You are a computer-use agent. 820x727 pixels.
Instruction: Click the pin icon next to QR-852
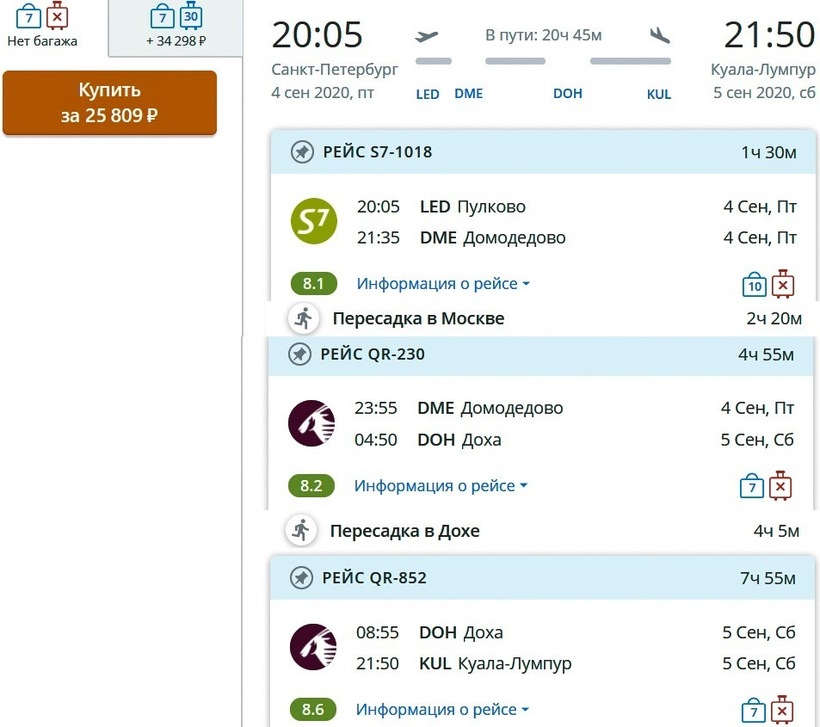coord(301,578)
